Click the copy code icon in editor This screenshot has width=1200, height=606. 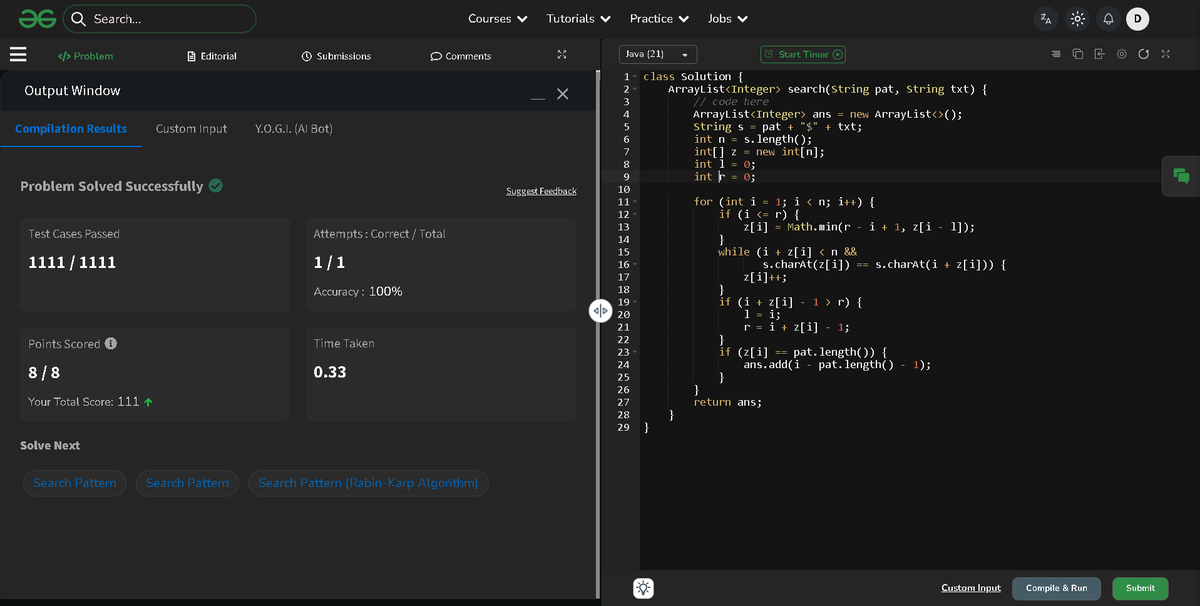tap(1078, 54)
